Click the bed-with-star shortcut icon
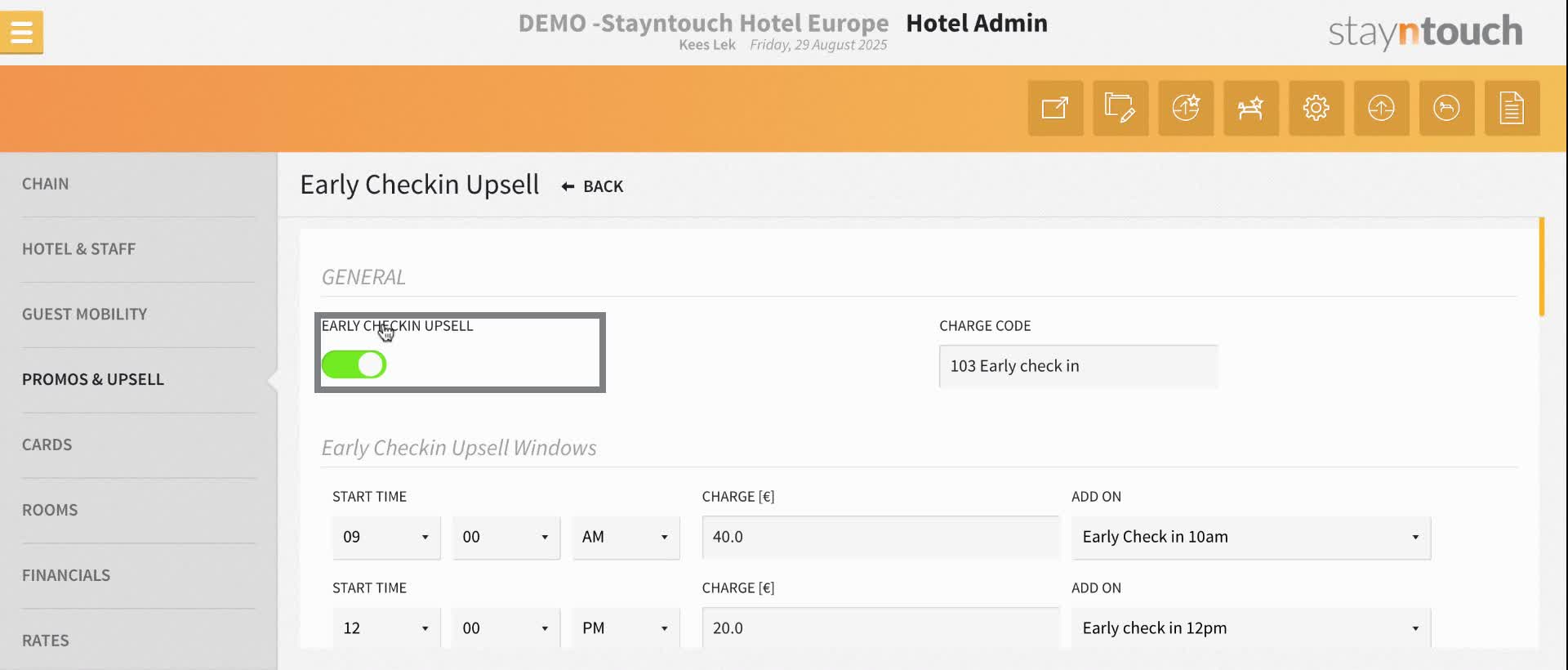The height and width of the screenshot is (670, 1568). point(1251,108)
